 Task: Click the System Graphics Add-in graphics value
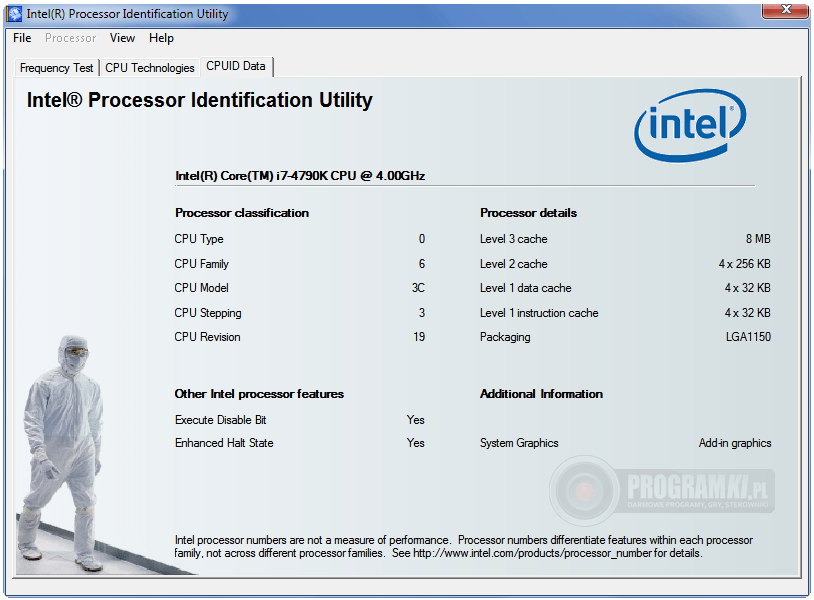coord(735,443)
